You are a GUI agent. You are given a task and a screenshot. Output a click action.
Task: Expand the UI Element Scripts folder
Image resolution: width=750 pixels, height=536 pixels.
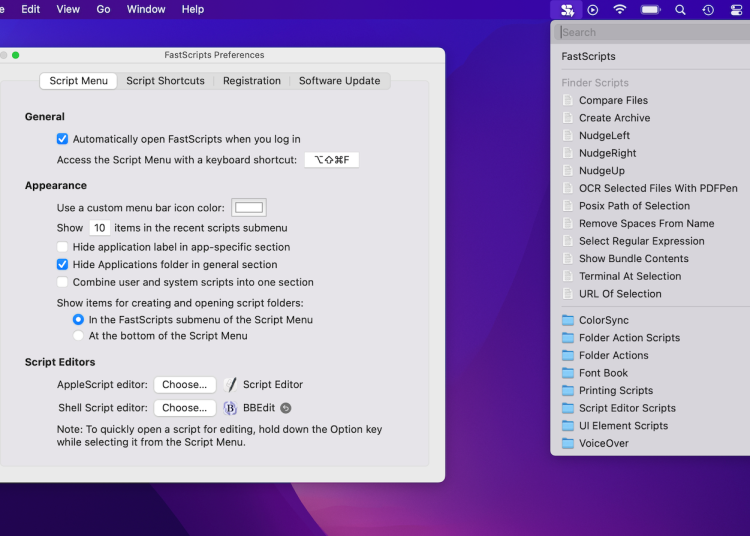coord(623,426)
